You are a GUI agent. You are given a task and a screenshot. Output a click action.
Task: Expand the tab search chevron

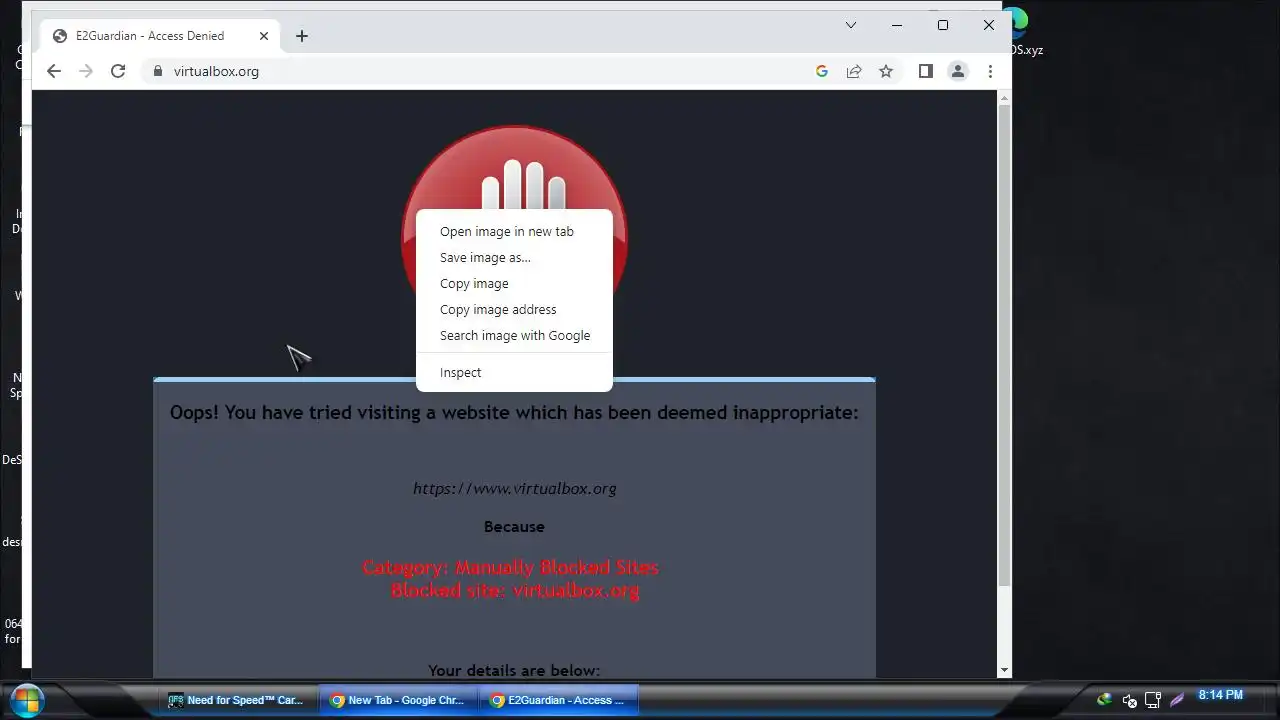coord(851,25)
